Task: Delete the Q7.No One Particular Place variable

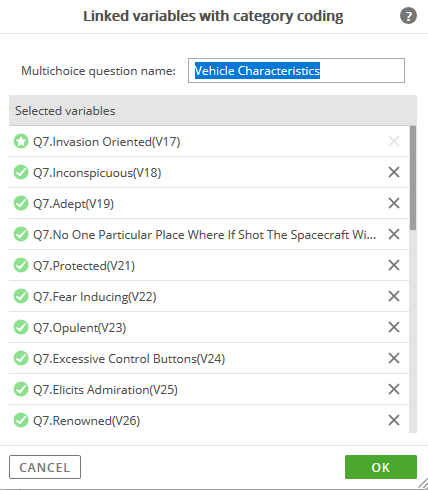Action: pyautogui.click(x=394, y=234)
